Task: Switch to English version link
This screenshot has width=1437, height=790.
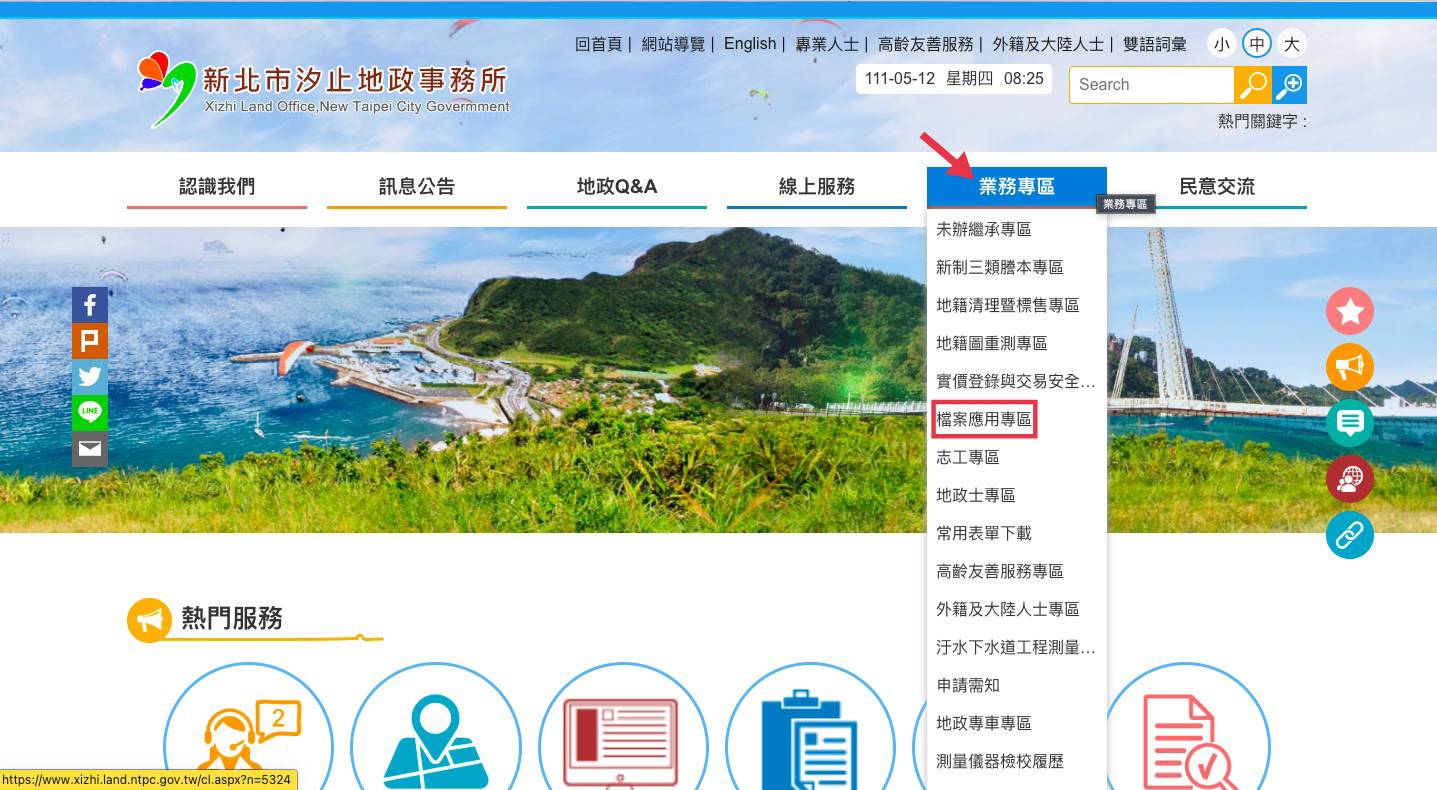Action: pyautogui.click(x=750, y=44)
